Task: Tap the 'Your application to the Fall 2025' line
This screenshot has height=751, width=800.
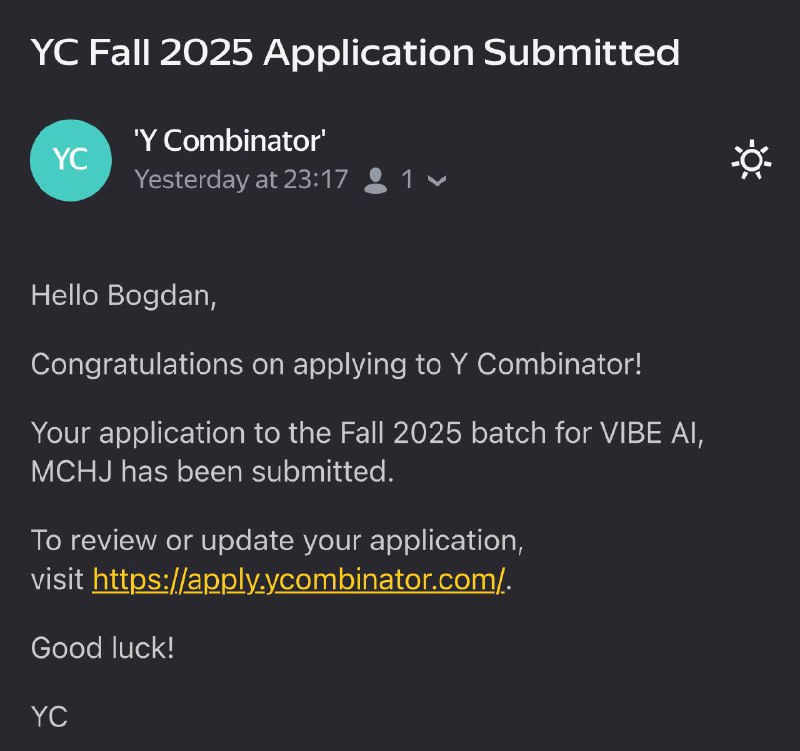Action: coord(367,433)
